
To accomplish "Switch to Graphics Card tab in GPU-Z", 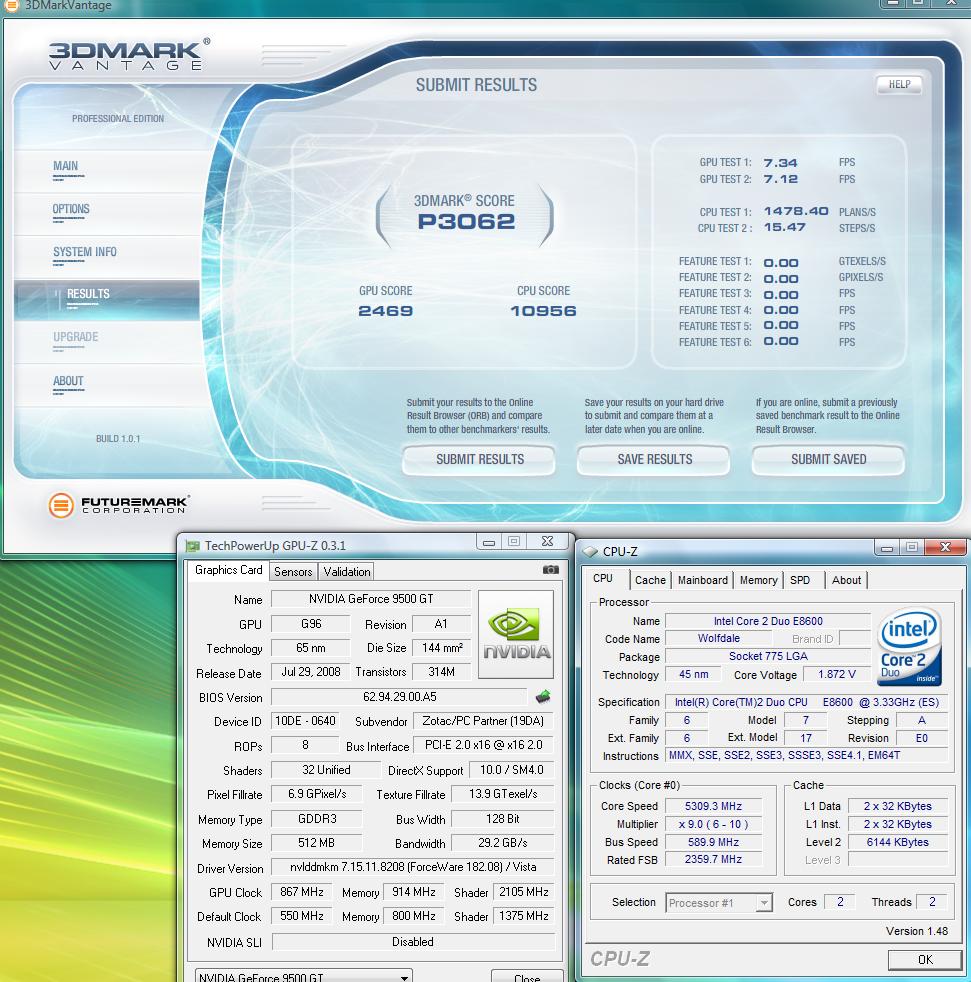I will 229,570.
